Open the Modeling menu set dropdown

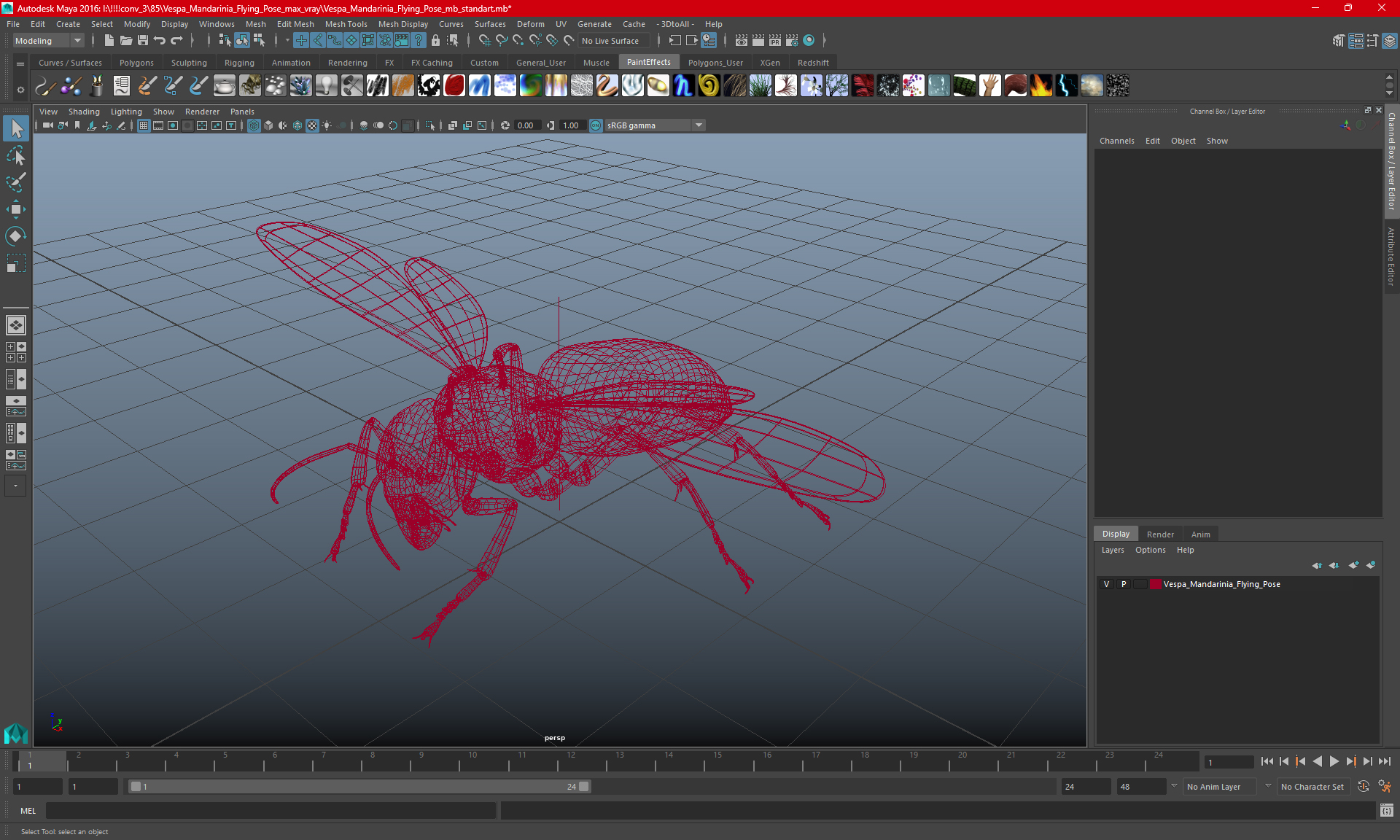[x=49, y=41]
